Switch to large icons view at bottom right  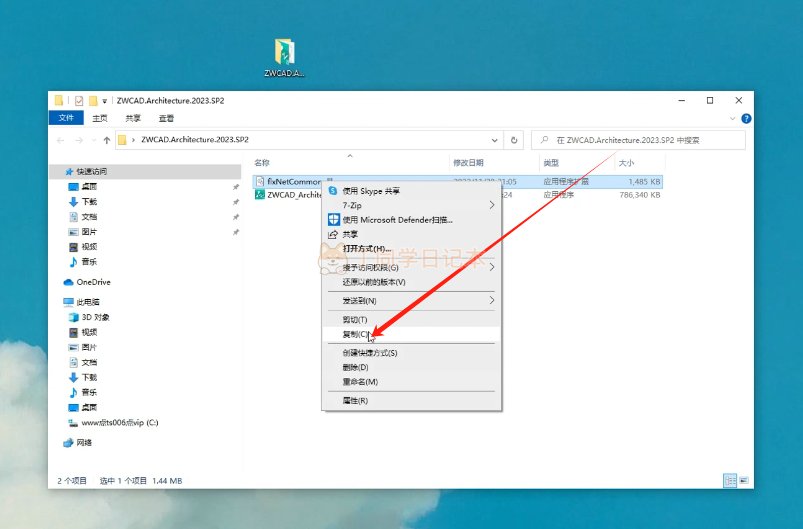[744, 480]
